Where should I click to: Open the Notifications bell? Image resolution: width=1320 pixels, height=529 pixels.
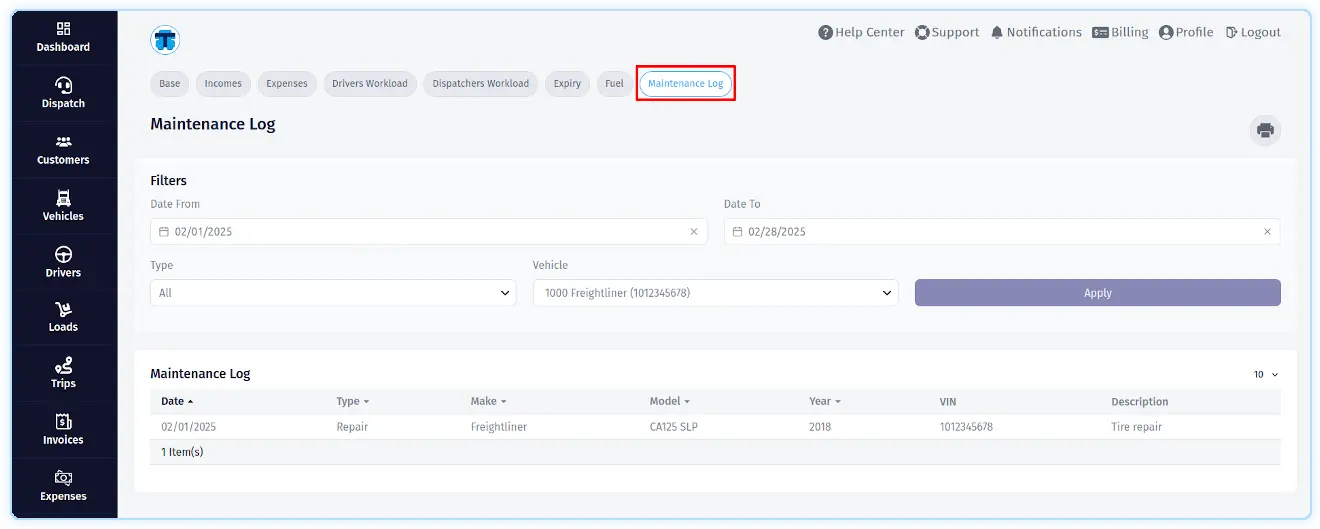pyautogui.click(x=1036, y=32)
